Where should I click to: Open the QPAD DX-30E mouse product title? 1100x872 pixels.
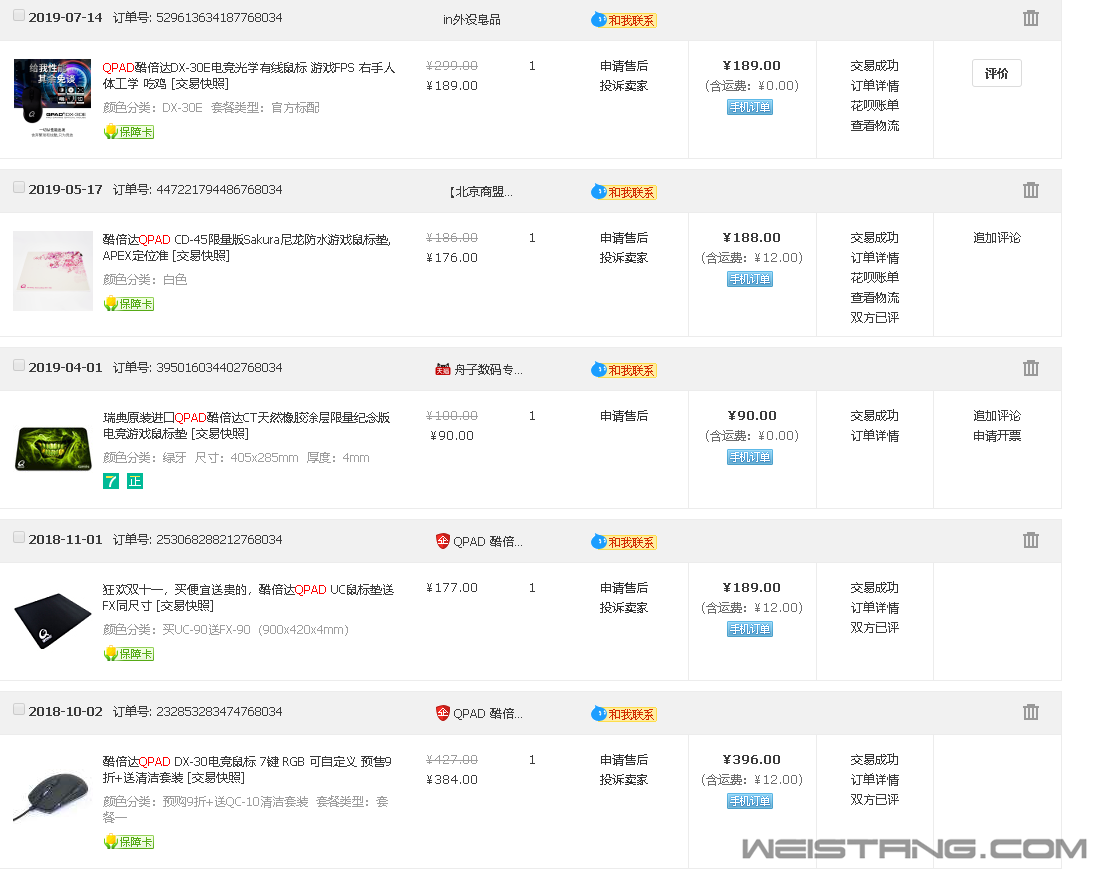[x=248, y=76]
